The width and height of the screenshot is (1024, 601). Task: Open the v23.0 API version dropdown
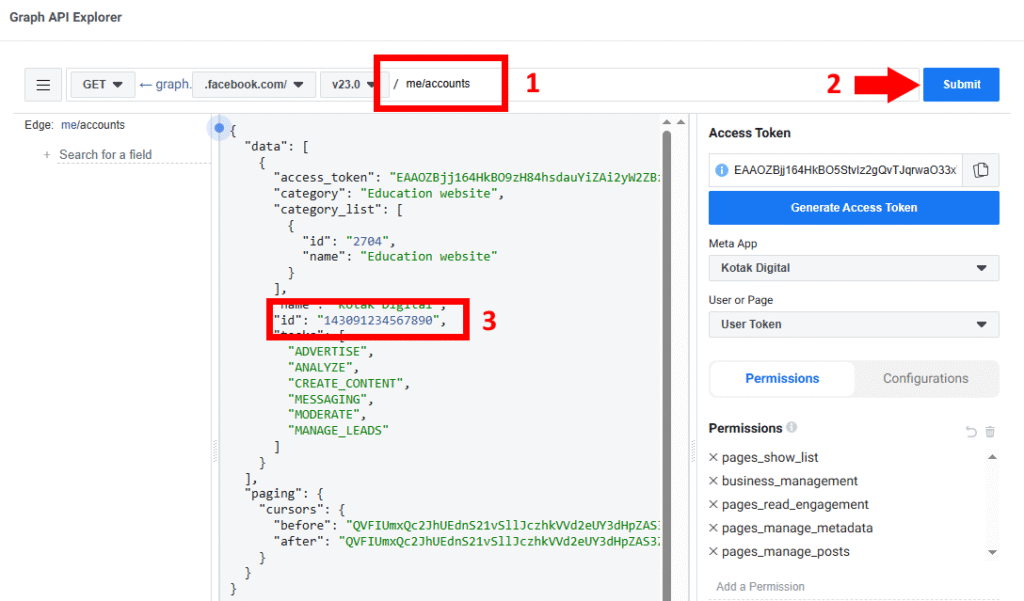coord(353,85)
